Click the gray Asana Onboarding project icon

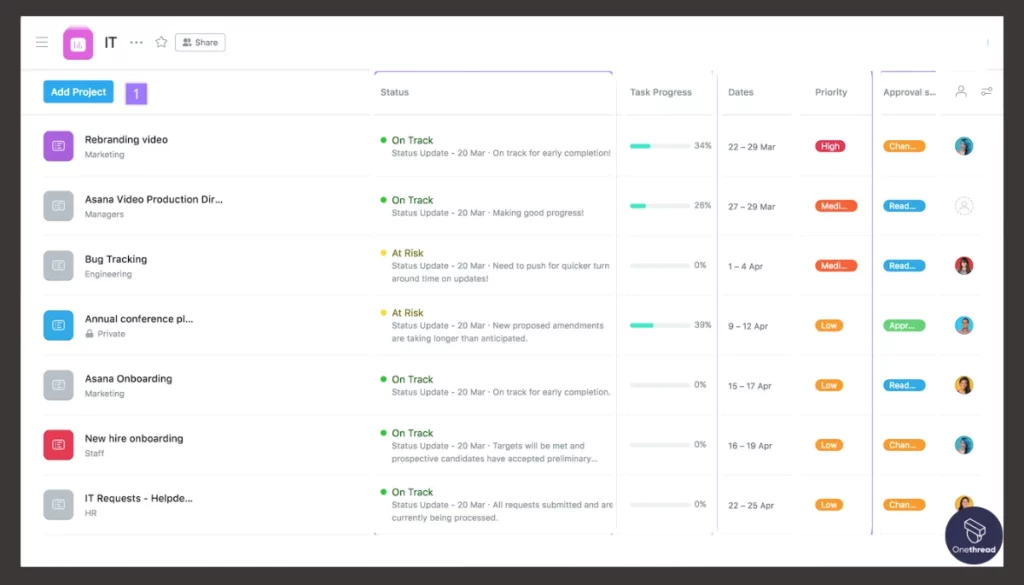click(x=58, y=385)
